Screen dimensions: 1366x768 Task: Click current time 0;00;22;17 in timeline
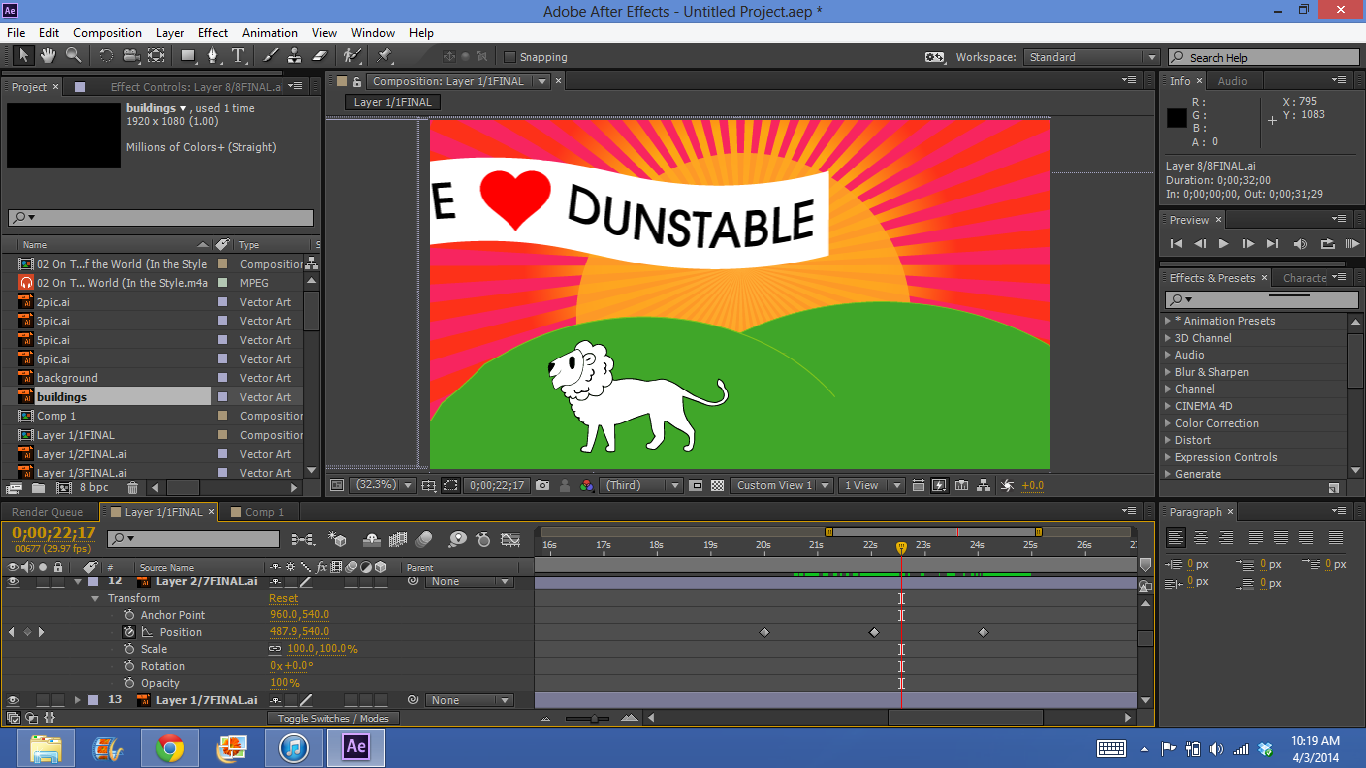[x=54, y=533]
